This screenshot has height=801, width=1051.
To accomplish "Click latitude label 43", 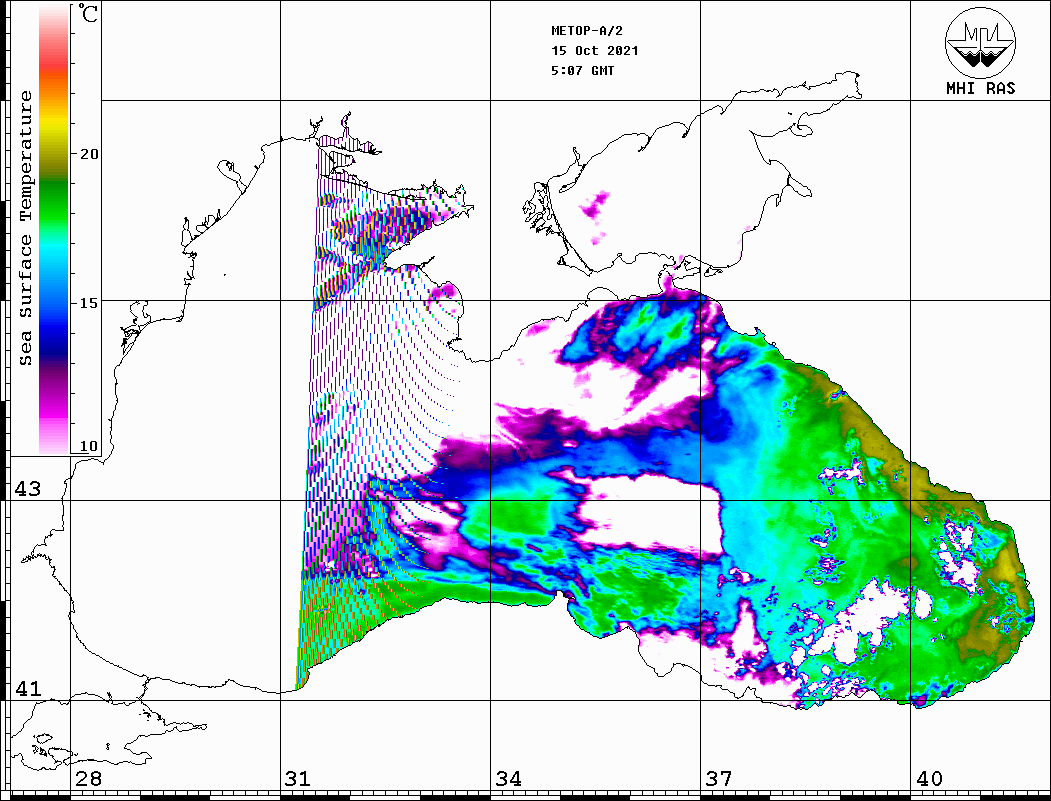I will [x=27, y=489].
